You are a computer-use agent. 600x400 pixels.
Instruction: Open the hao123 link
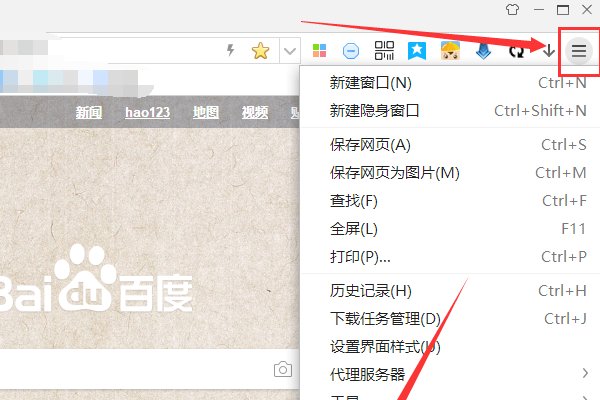[x=147, y=112]
